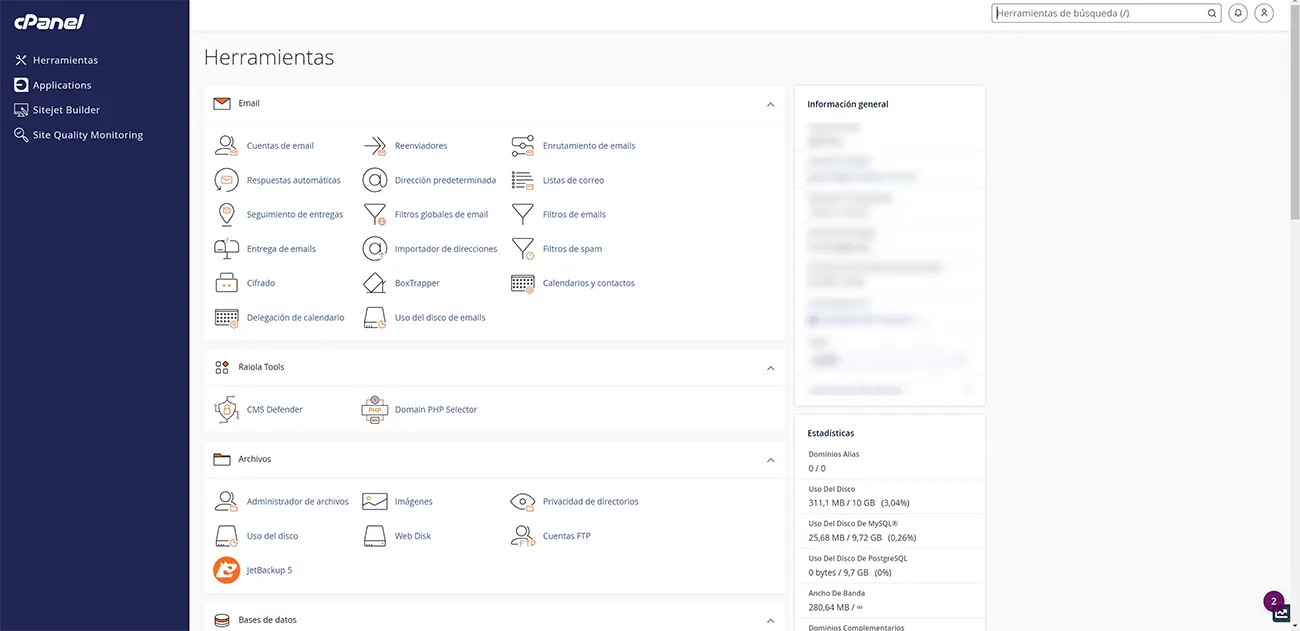Open the Filtros de spam funnel icon
This screenshot has width=1300, height=631.
click(x=523, y=249)
